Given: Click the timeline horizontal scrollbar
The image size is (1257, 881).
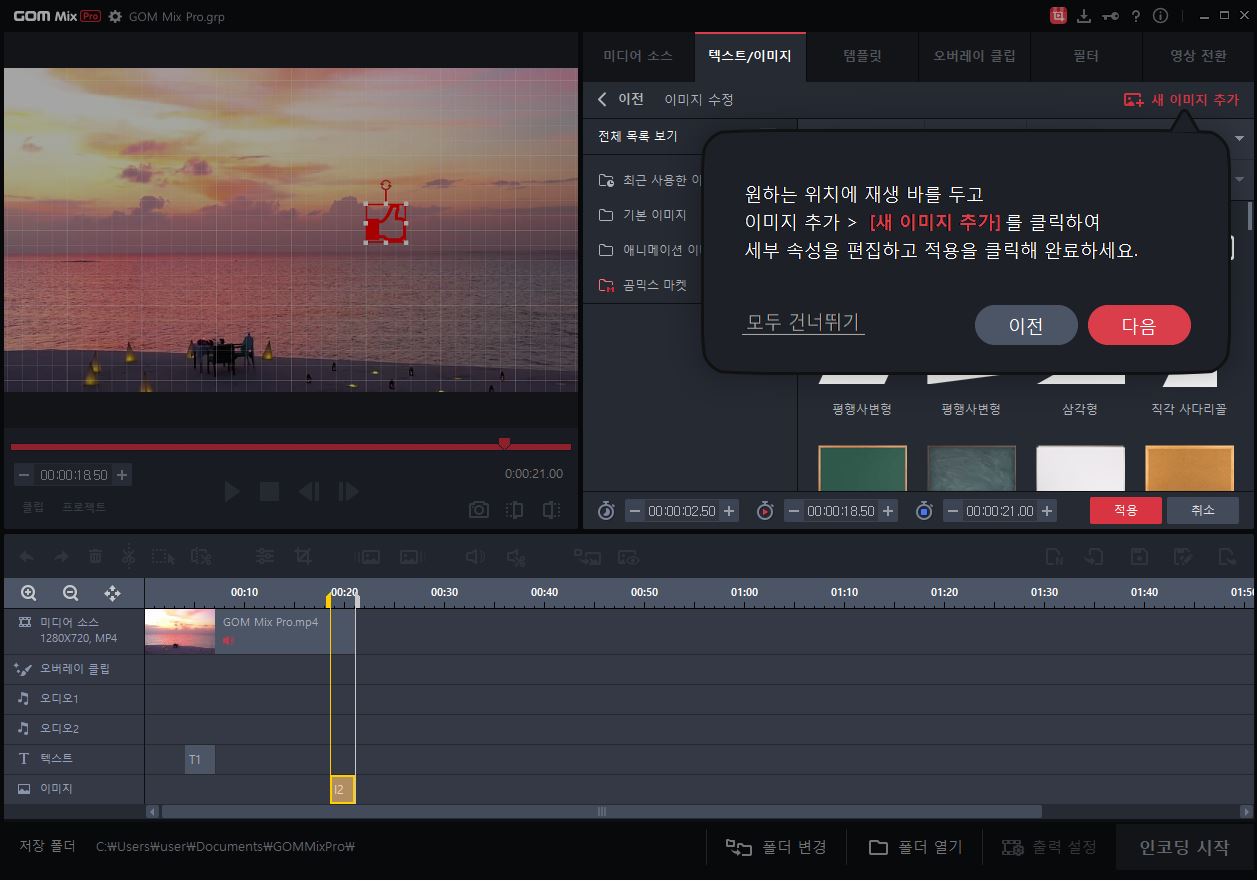Looking at the screenshot, I should click(x=601, y=812).
